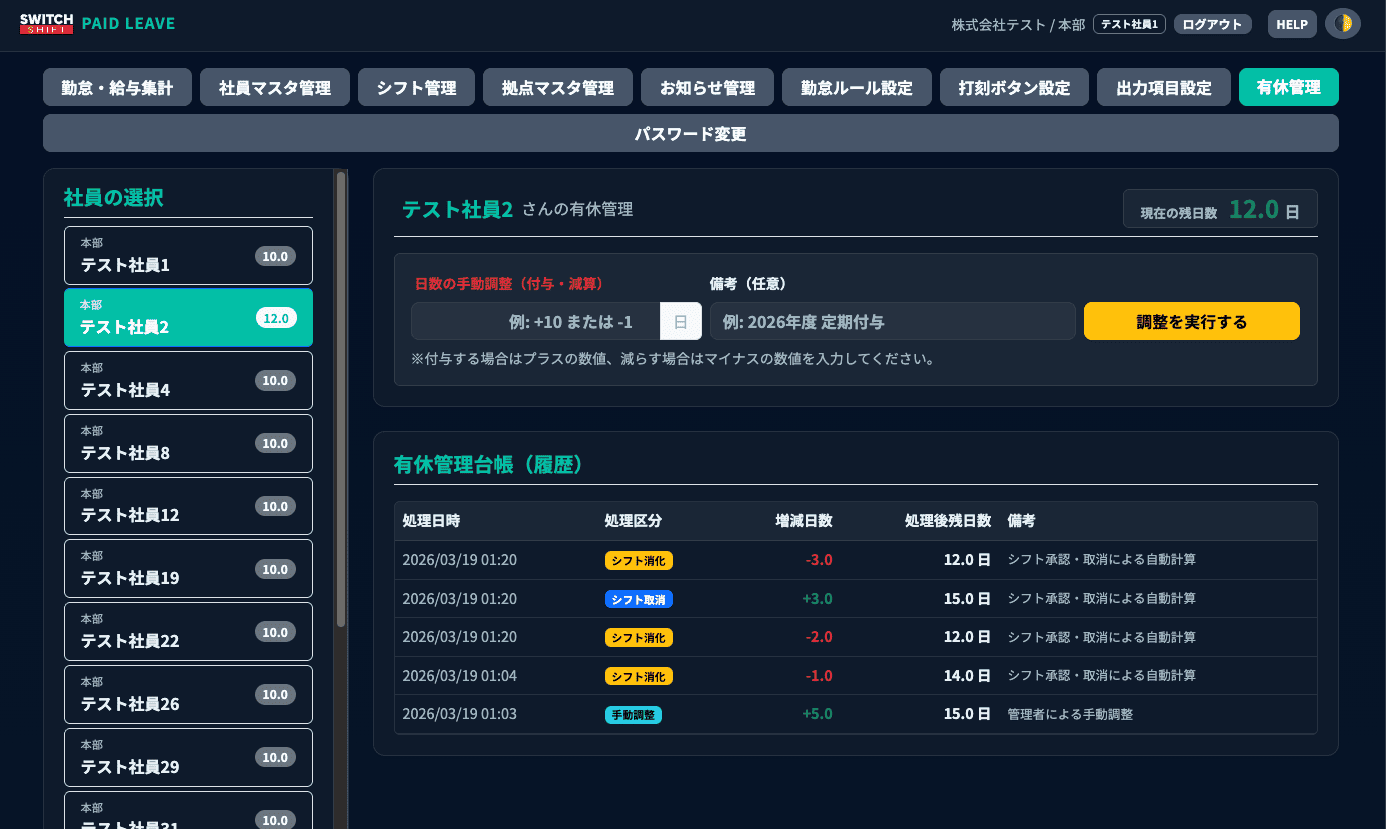Open the パスワード変更 page

coord(690,132)
